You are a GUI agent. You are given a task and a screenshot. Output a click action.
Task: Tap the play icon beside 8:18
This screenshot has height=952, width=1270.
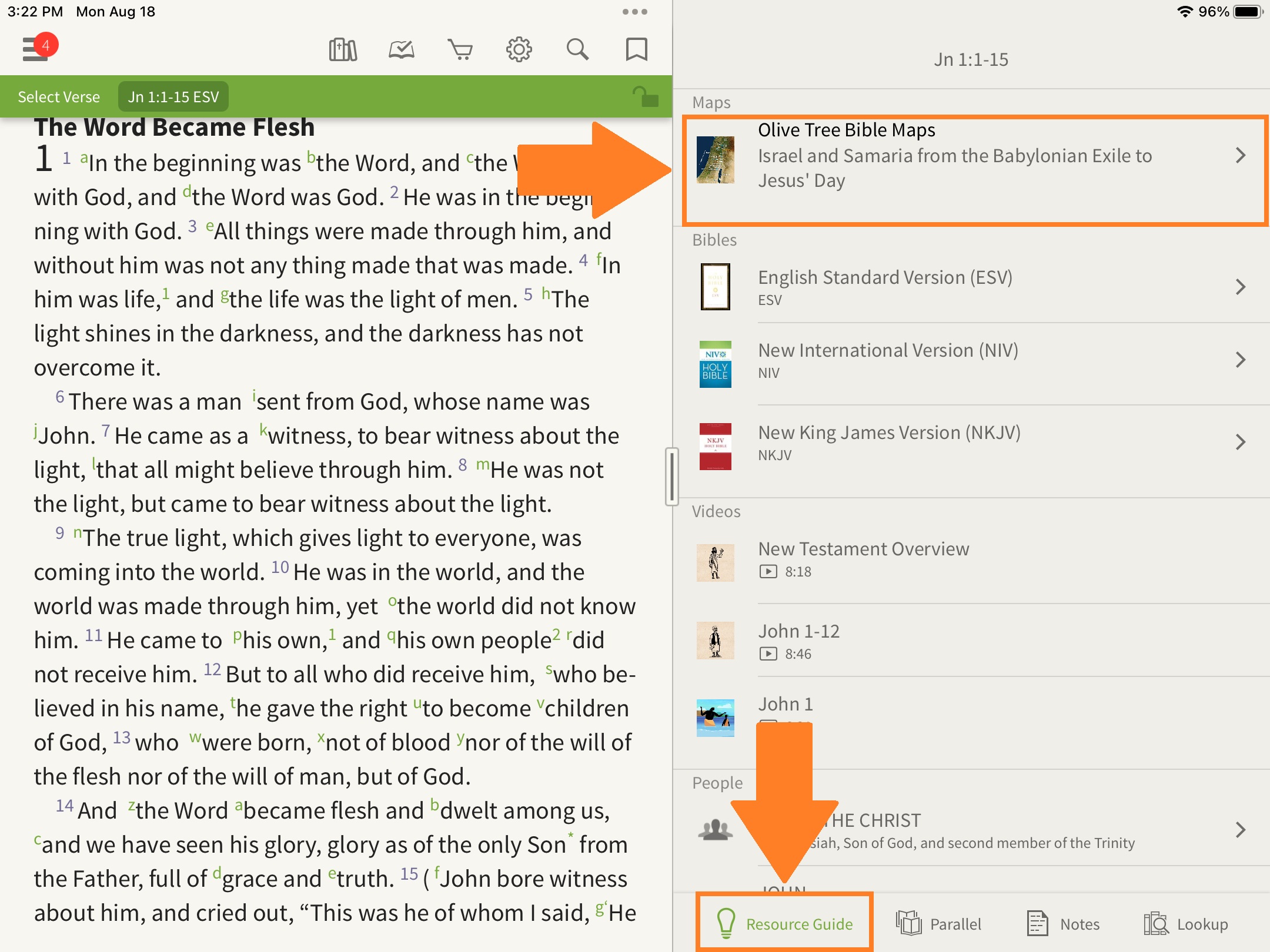point(768,571)
